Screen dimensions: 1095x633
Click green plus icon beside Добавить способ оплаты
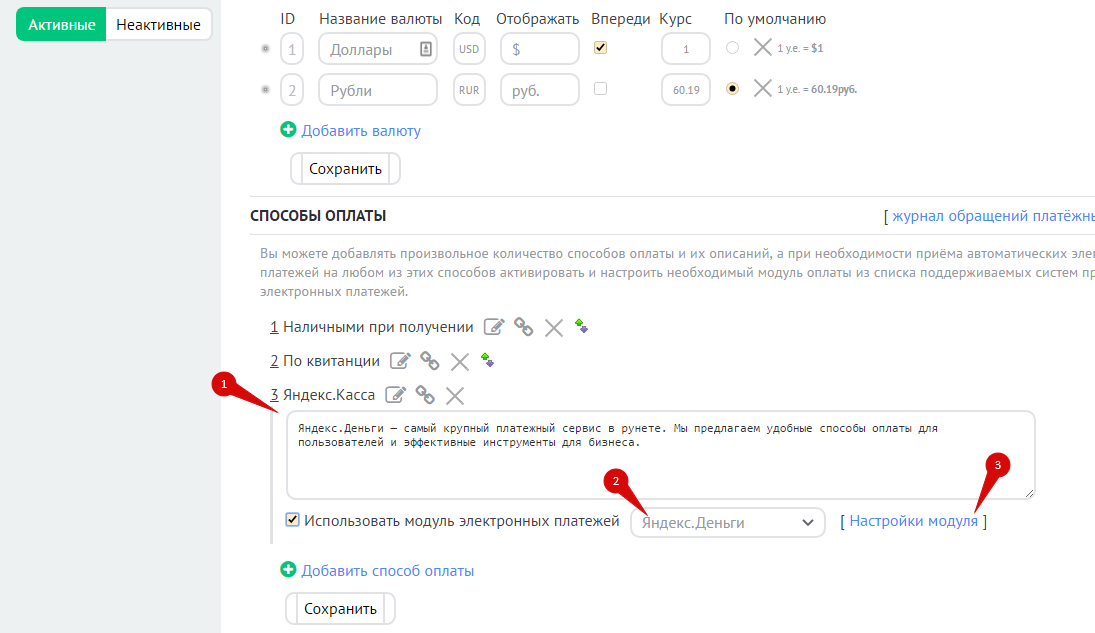tap(289, 570)
